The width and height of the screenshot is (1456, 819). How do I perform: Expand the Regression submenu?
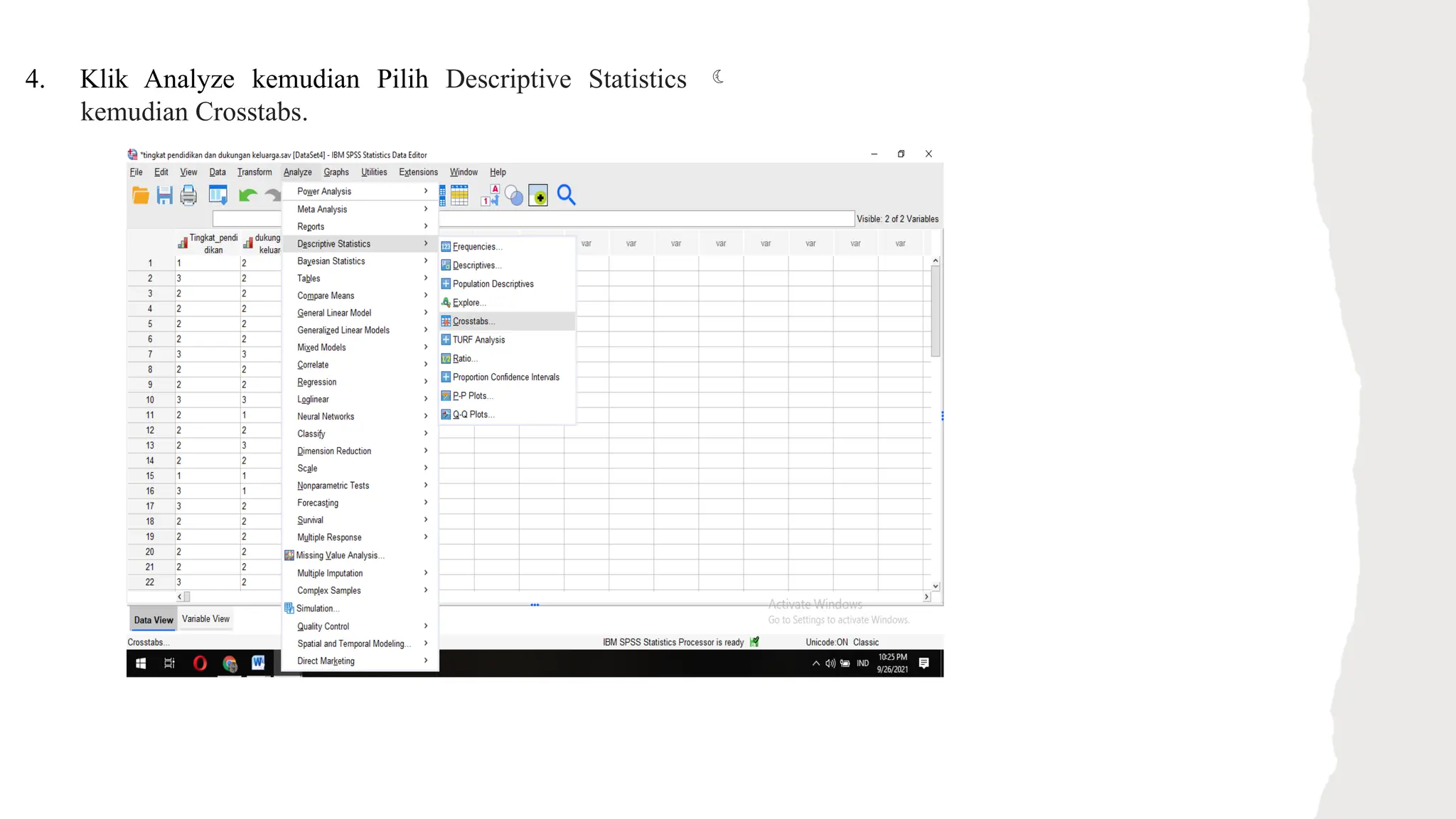pyautogui.click(x=317, y=382)
